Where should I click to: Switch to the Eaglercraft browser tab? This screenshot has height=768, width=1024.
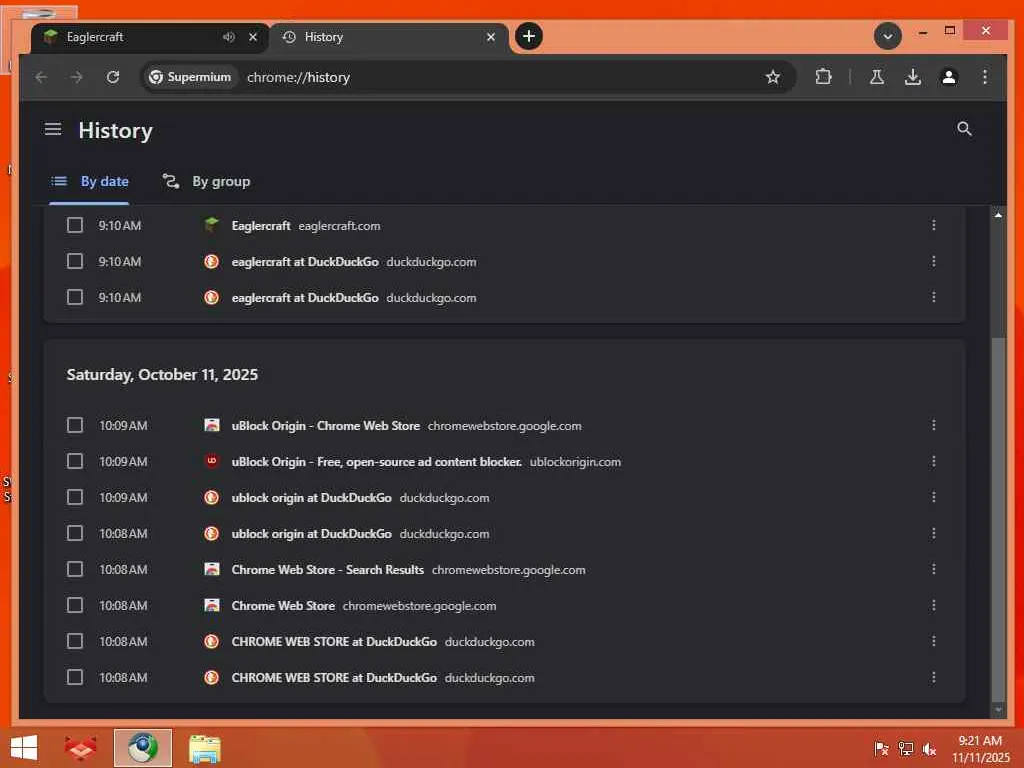pyautogui.click(x=149, y=37)
